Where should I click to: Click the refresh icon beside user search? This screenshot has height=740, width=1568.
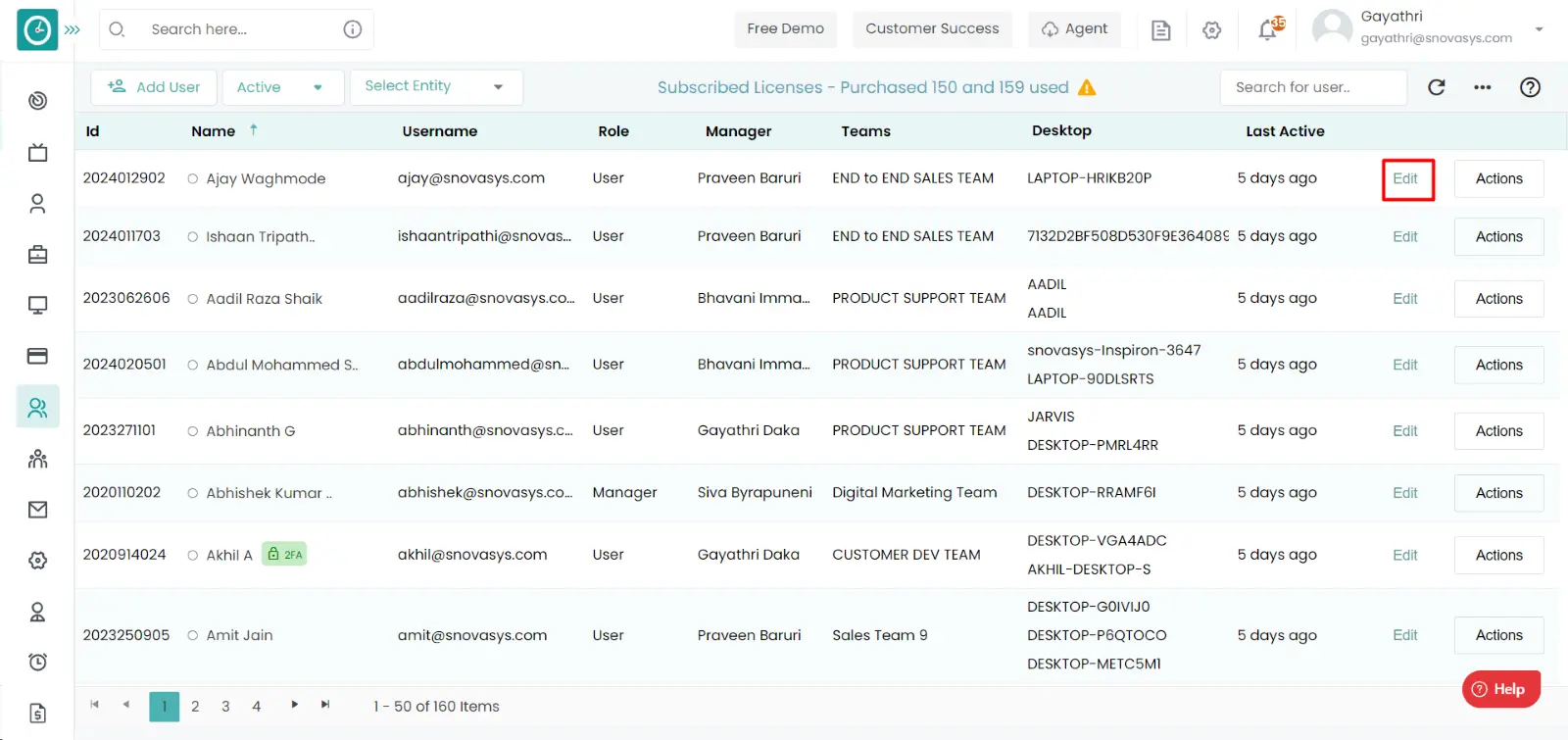(1436, 87)
